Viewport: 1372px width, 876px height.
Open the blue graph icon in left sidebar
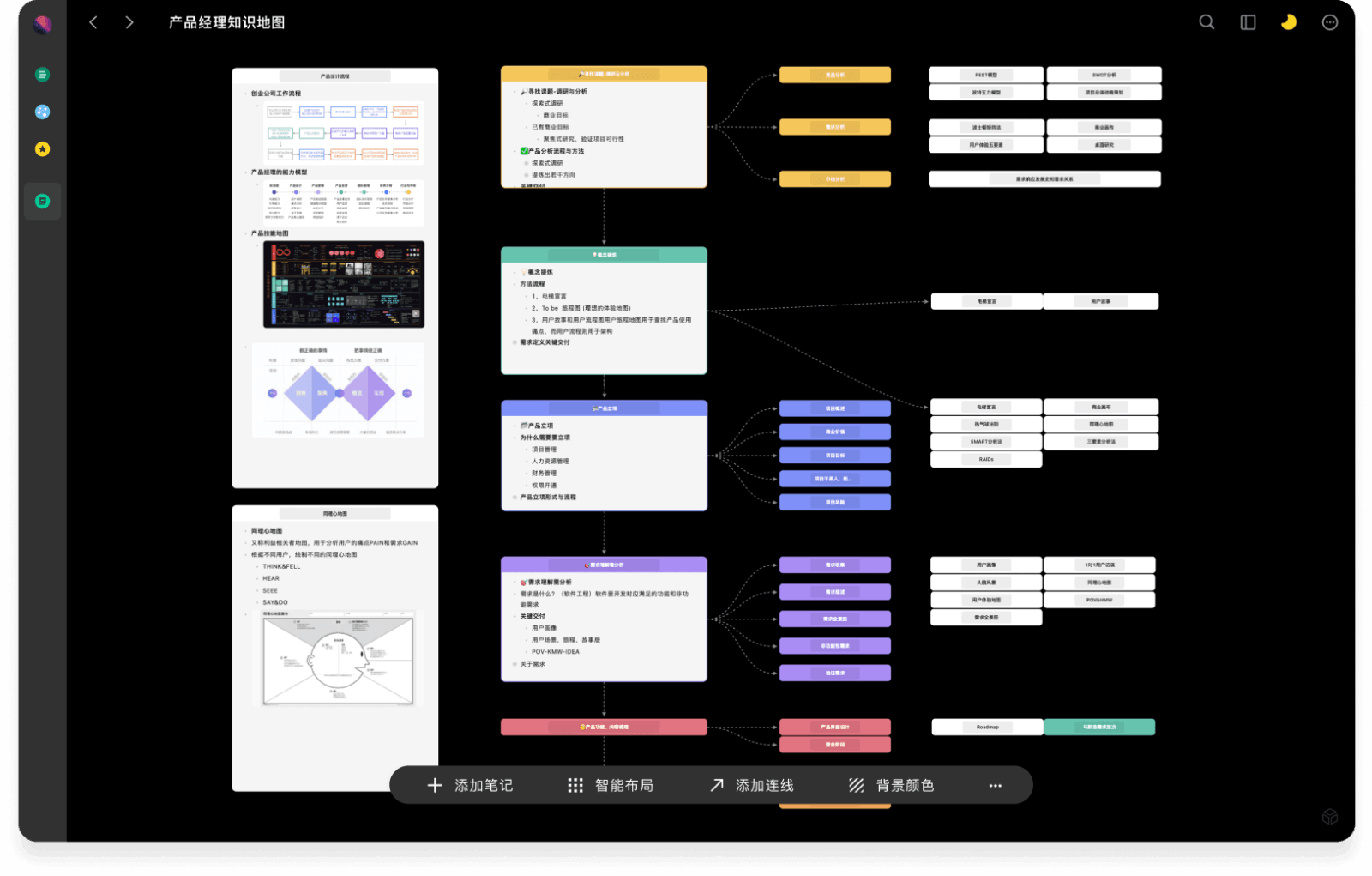tap(42, 112)
